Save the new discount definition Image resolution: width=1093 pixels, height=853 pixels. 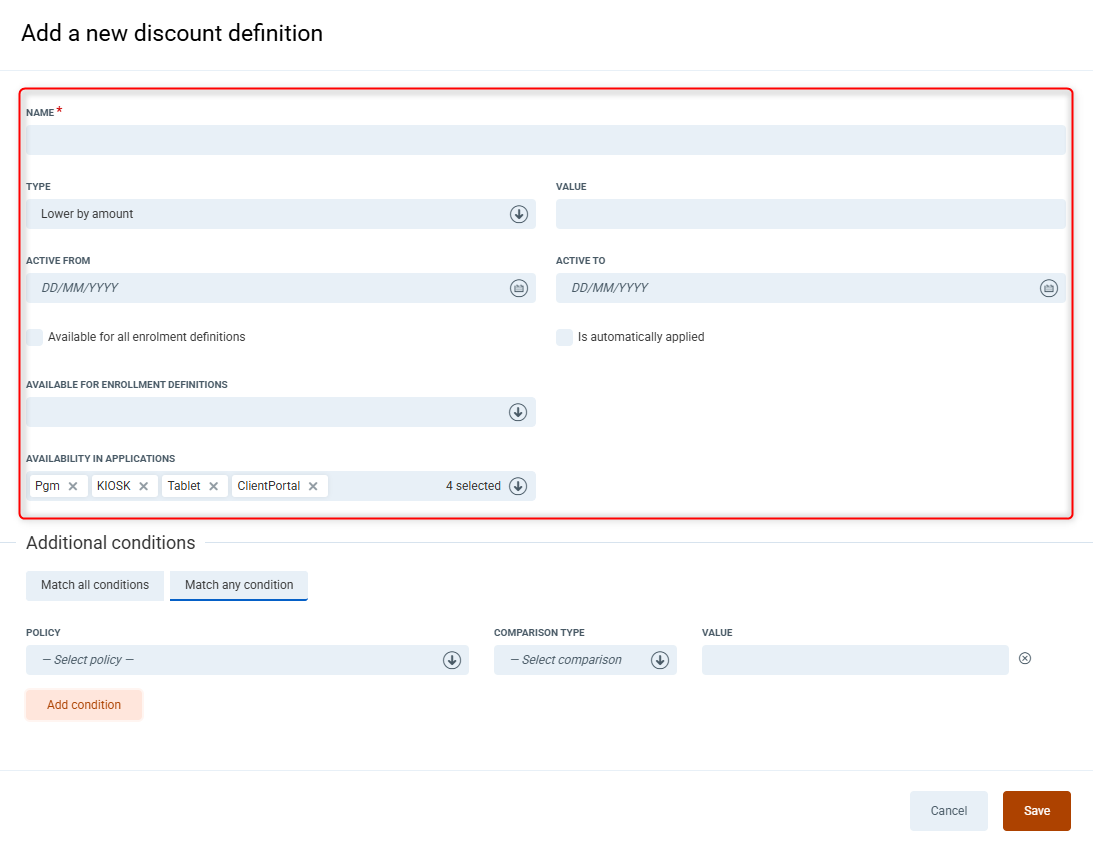click(1036, 811)
